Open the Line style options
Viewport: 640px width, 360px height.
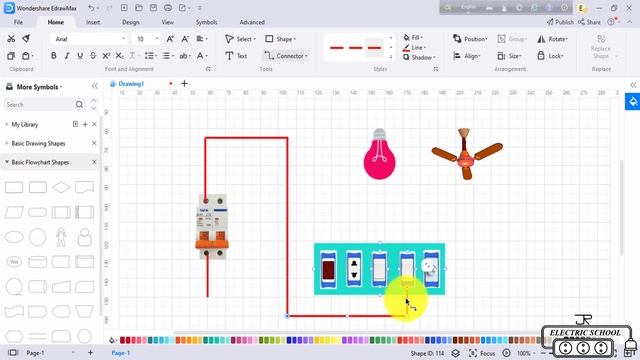point(414,47)
